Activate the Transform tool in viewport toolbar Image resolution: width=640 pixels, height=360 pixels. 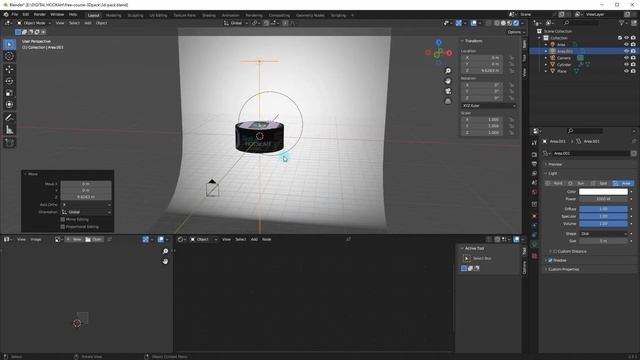(9, 104)
